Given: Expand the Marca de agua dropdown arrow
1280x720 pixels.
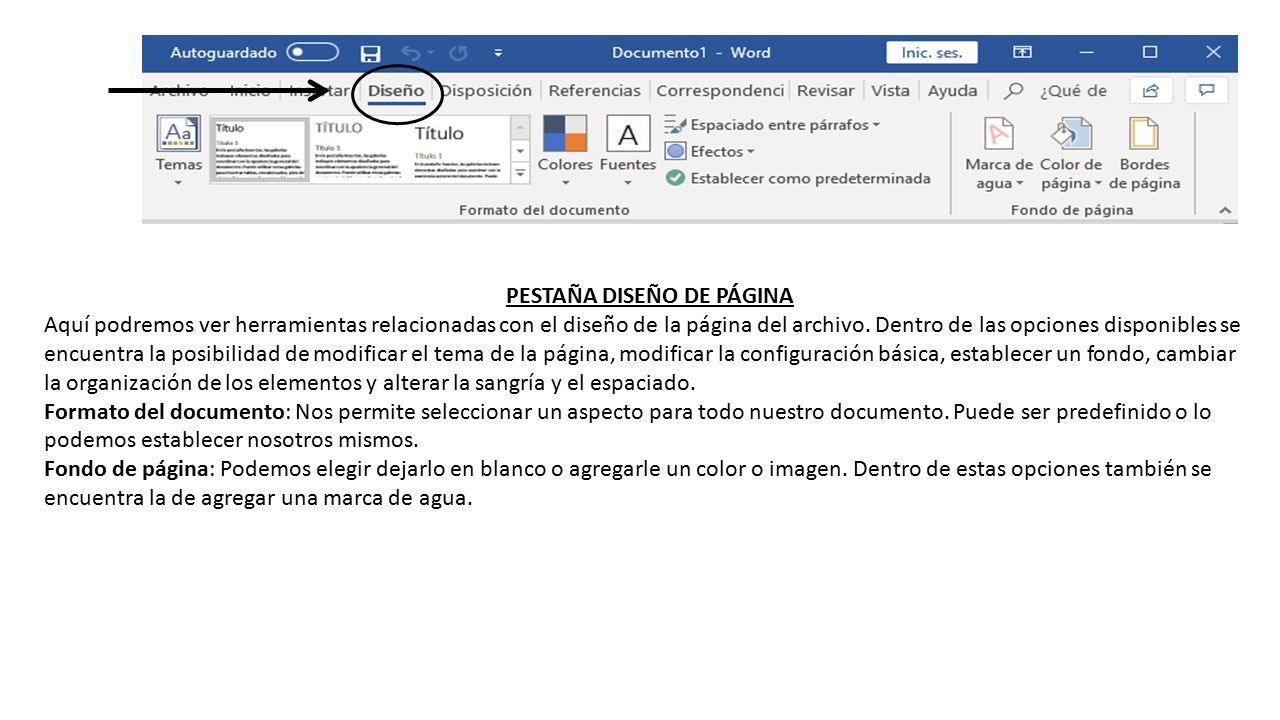Looking at the screenshot, I should pos(1020,184).
